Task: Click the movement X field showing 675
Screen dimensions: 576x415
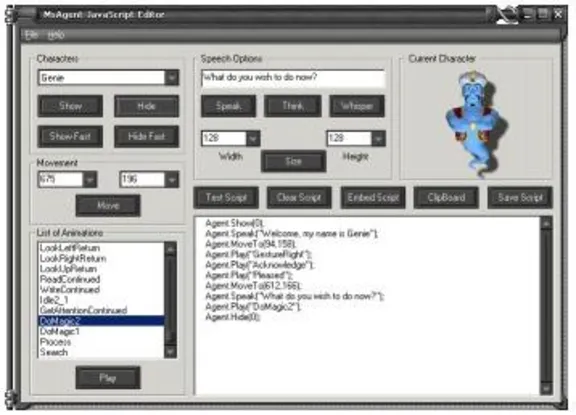Action: pyautogui.click(x=61, y=180)
